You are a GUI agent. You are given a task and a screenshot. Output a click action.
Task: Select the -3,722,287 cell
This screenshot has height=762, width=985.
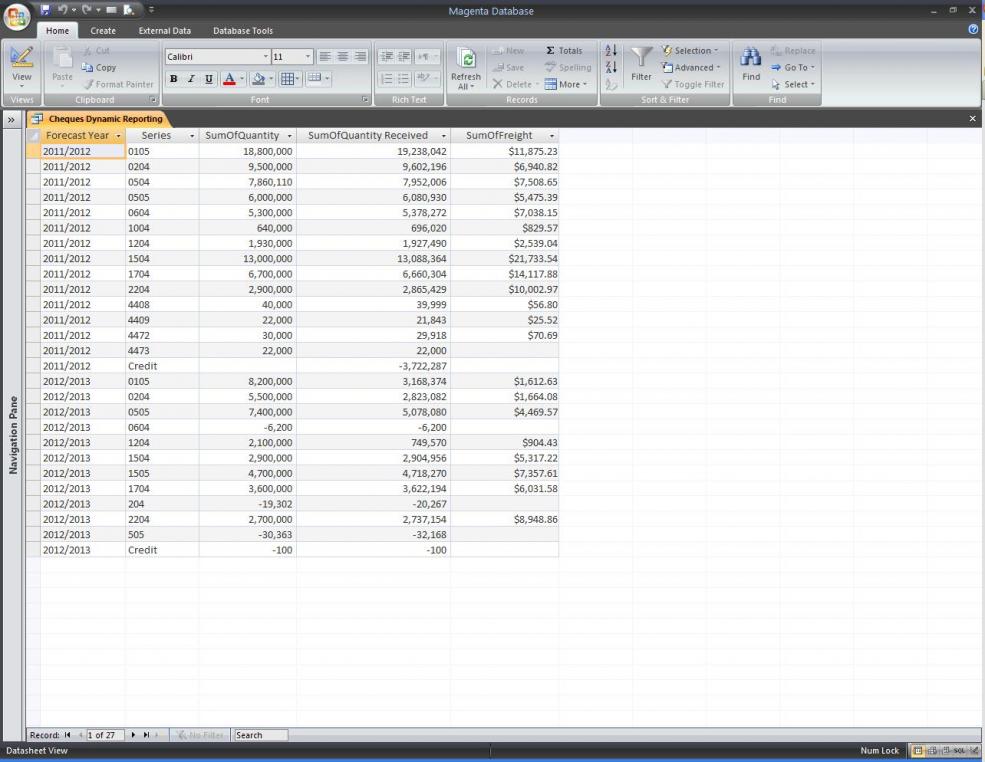coord(373,366)
